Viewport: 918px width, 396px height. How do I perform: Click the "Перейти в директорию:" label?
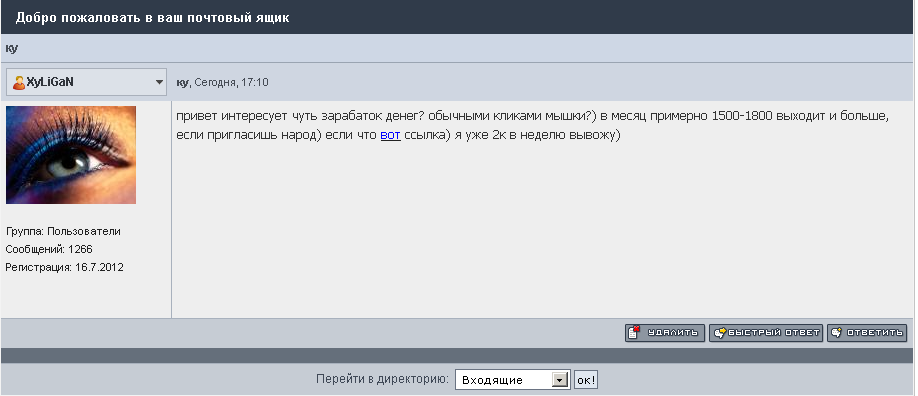pyautogui.click(x=382, y=379)
